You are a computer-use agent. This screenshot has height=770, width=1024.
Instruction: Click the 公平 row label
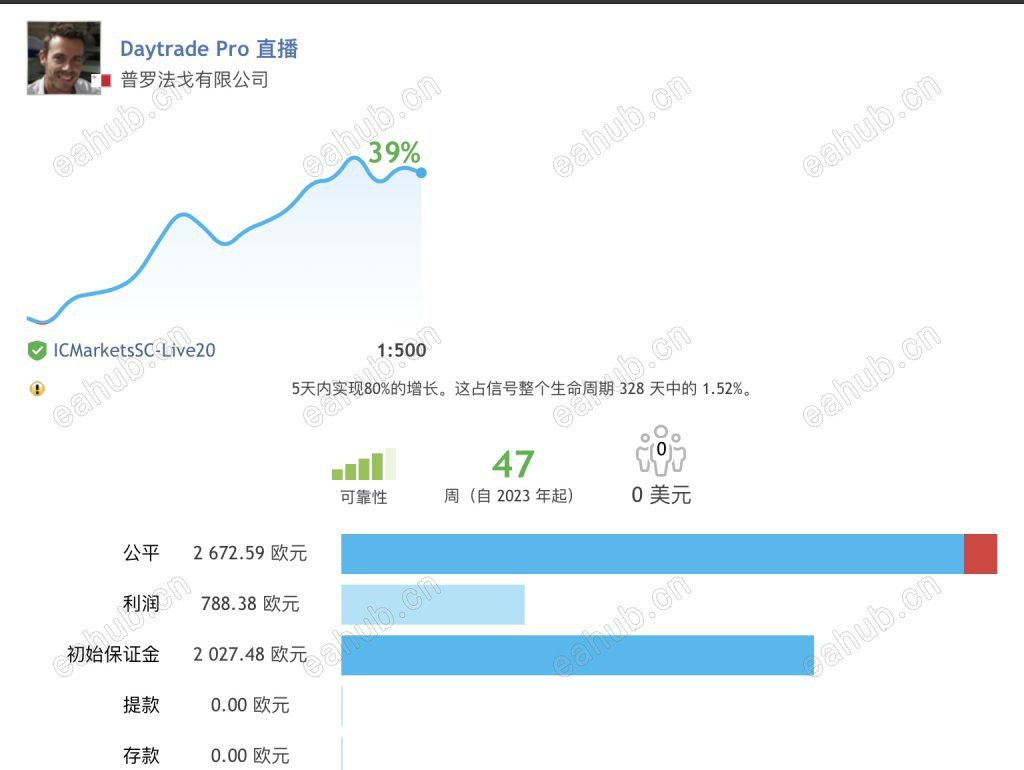(x=141, y=553)
